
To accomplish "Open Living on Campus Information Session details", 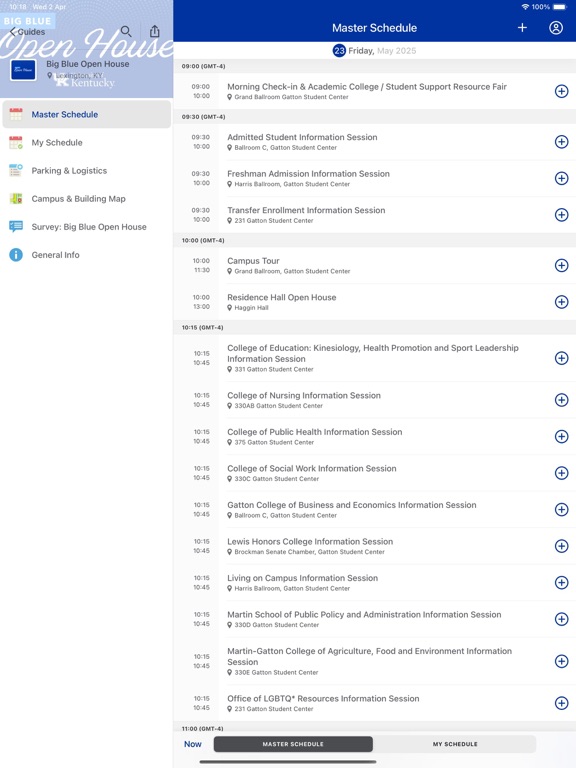I will tap(375, 582).
